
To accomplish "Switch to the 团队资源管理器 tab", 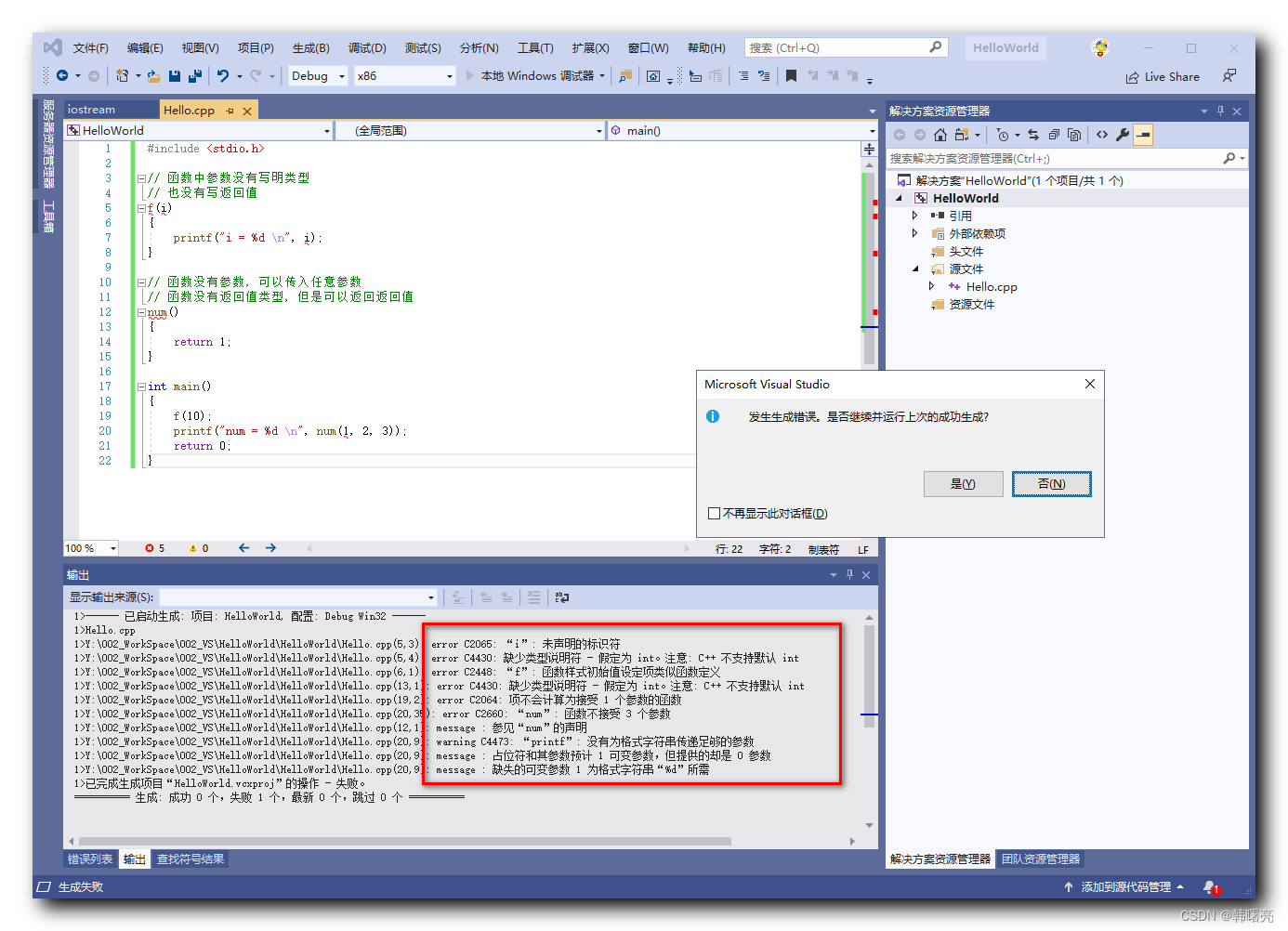I will pyautogui.click(x=1041, y=859).
